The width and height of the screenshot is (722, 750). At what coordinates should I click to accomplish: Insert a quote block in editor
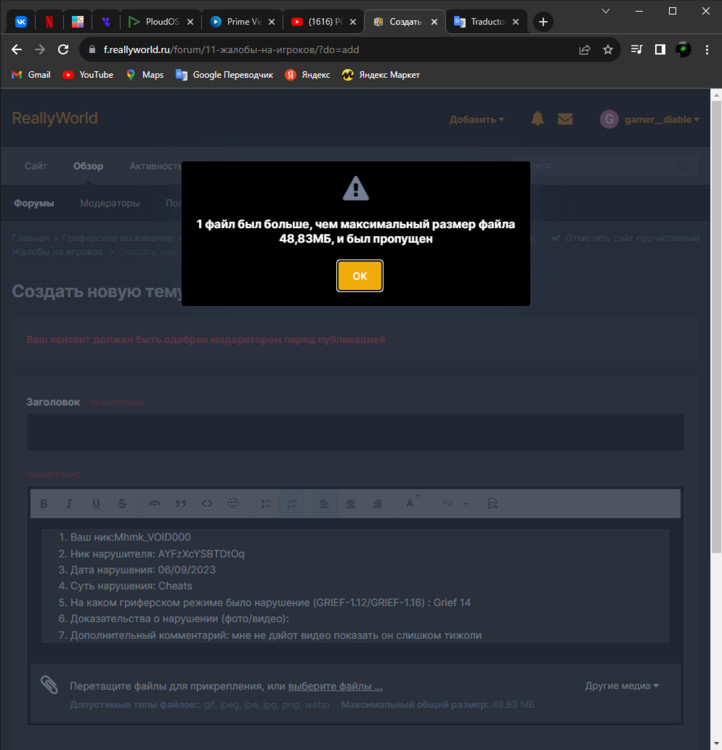pyautogui.click(x=180, y=504)
